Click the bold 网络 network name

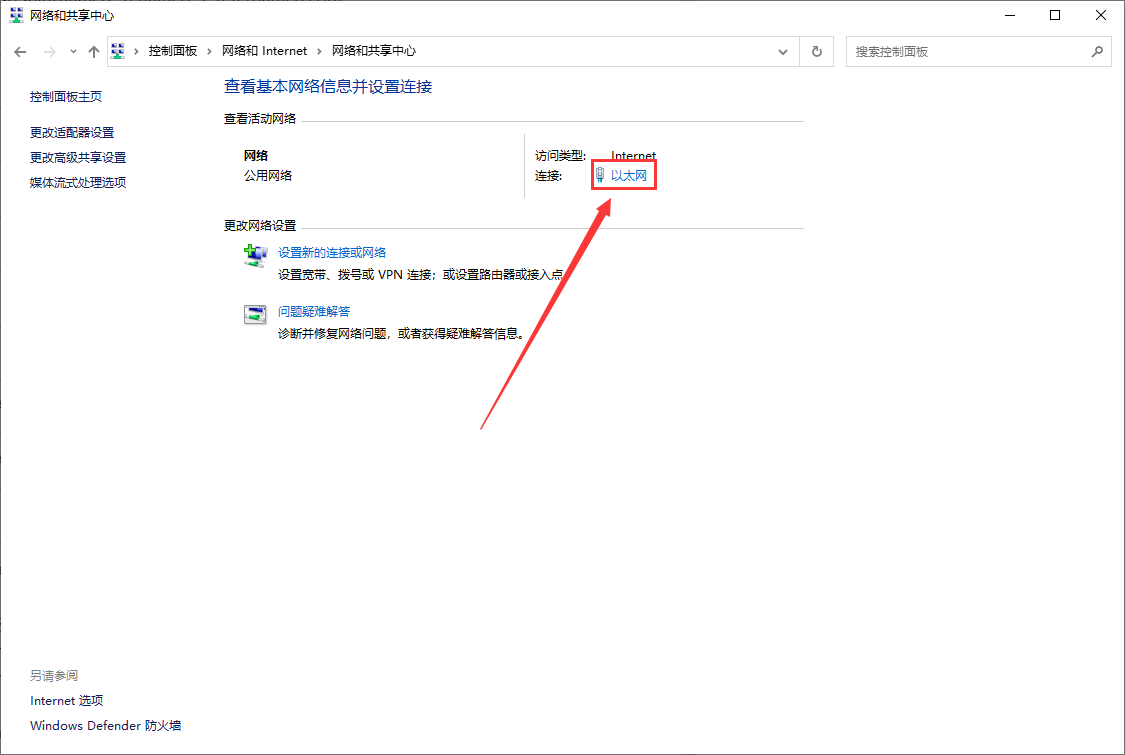[256, 155]
